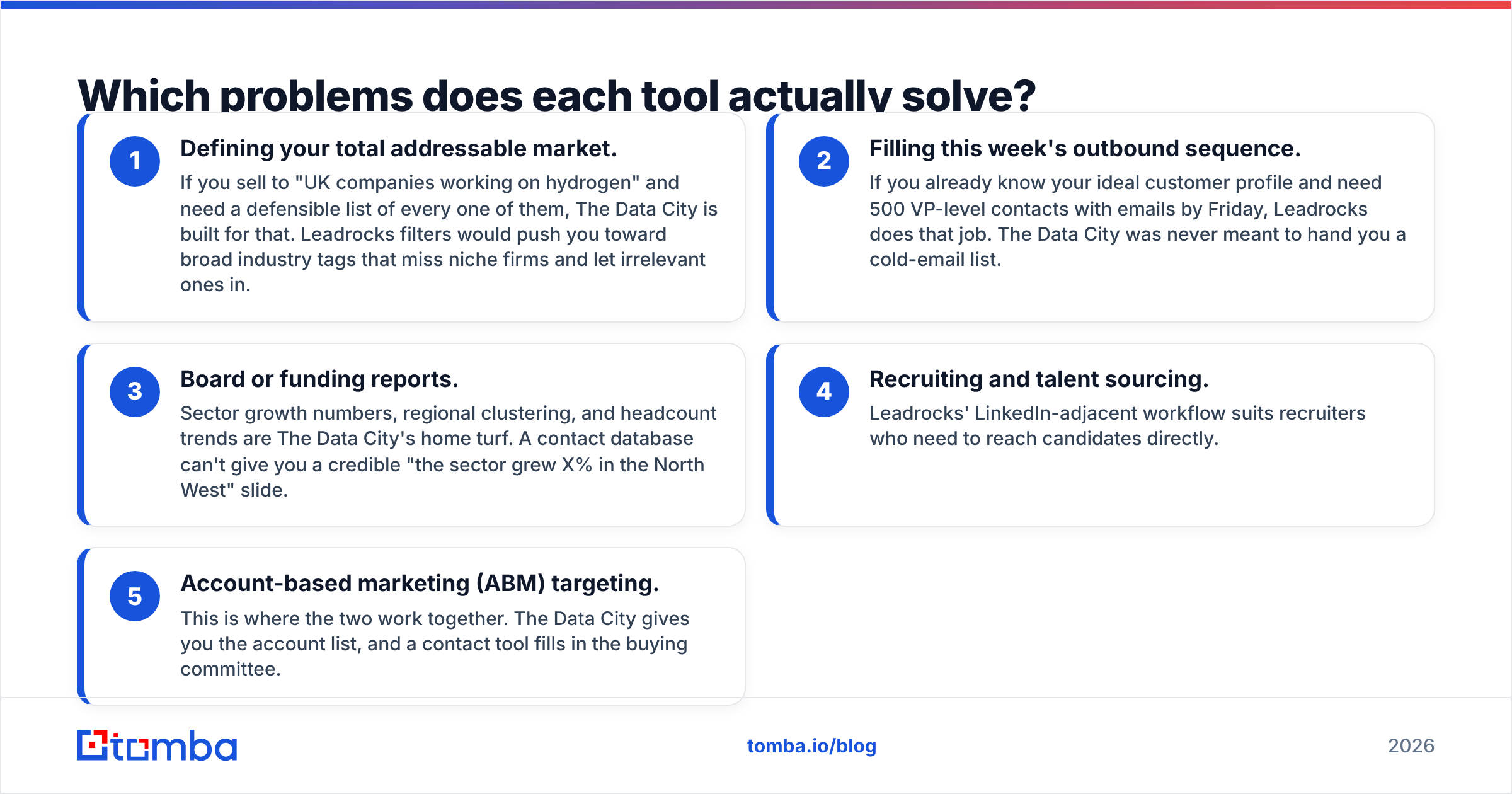Click the paragraph about LinkedIn-adjacent workflow

(1118, 426)
